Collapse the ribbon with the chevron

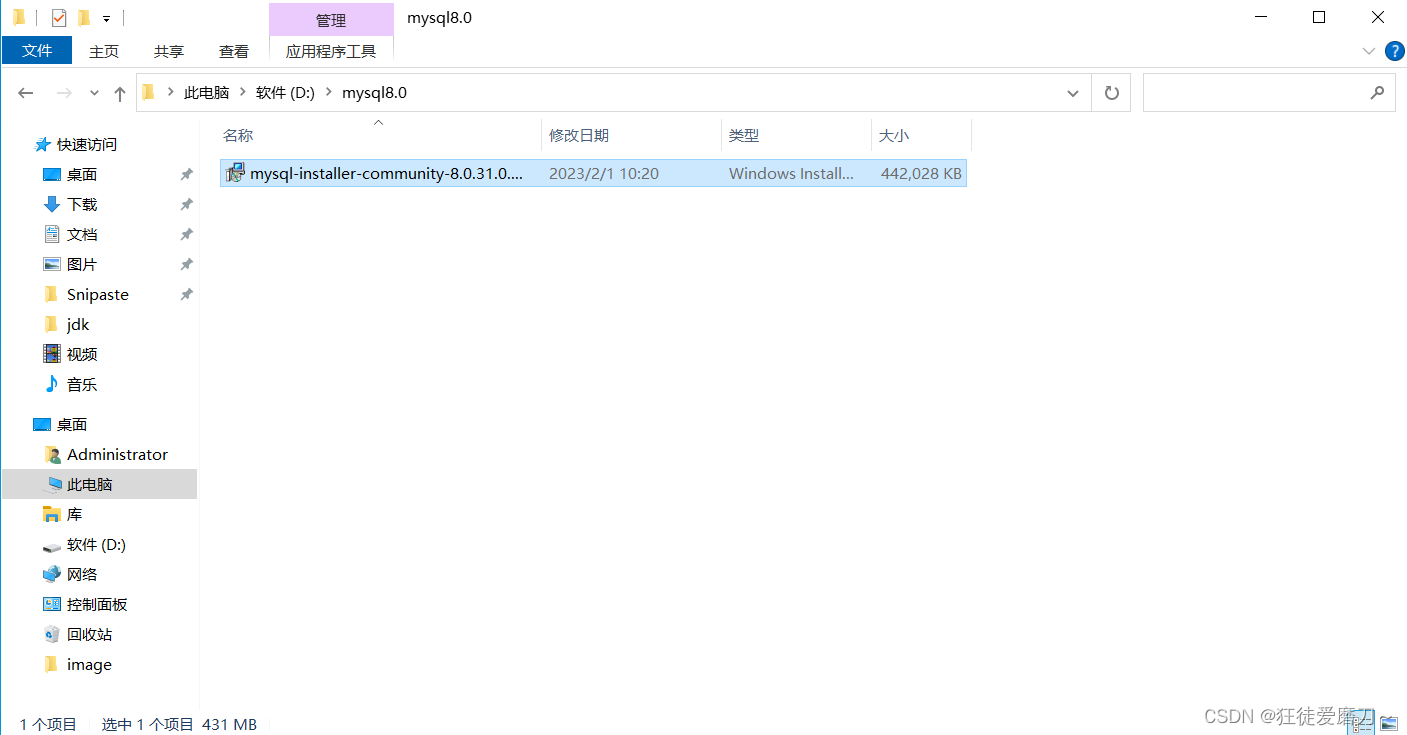(1368, 51)
